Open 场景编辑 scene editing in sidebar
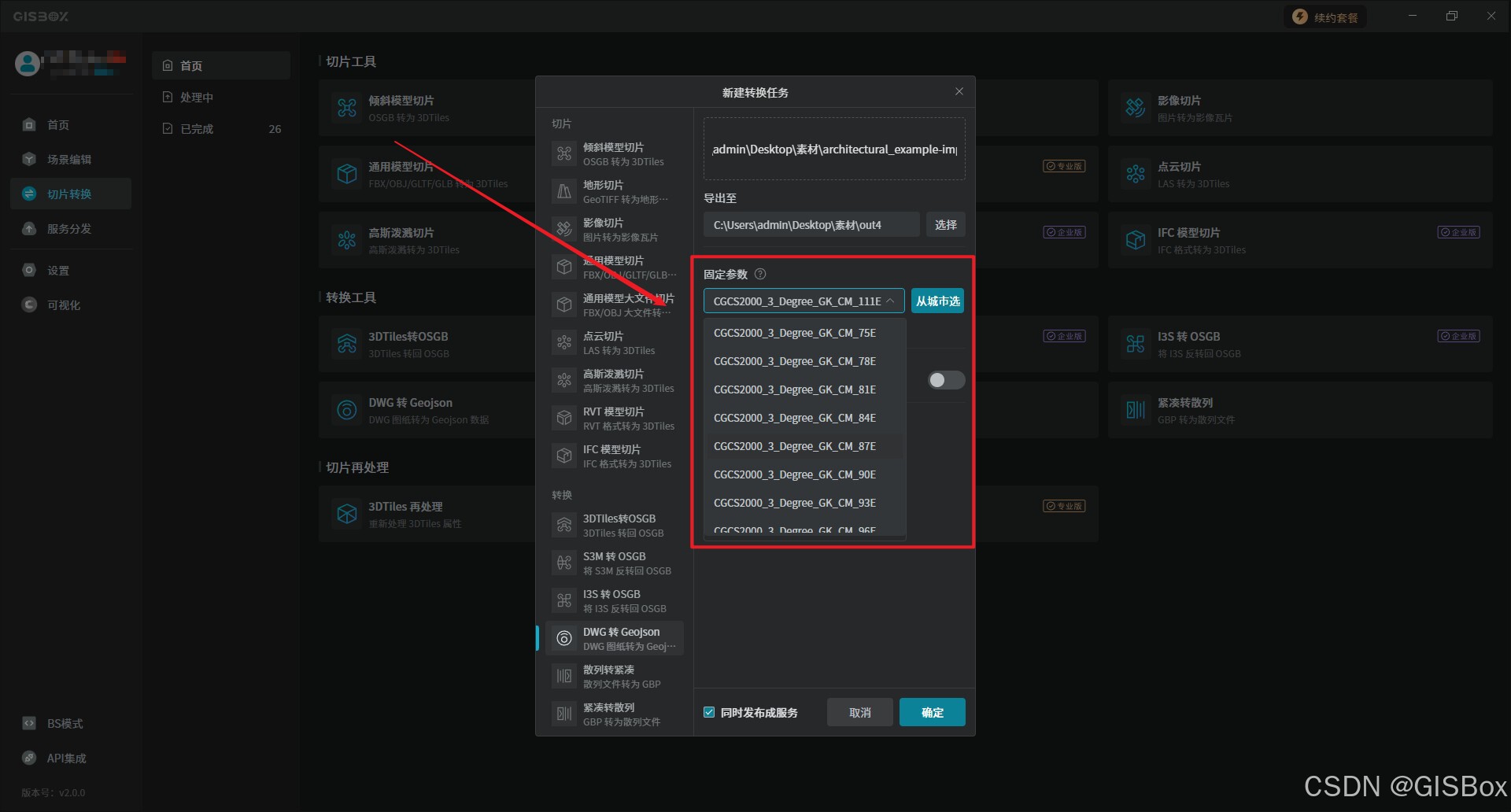This screenshot has height=812, width=1511. click(x=71, y=159)
